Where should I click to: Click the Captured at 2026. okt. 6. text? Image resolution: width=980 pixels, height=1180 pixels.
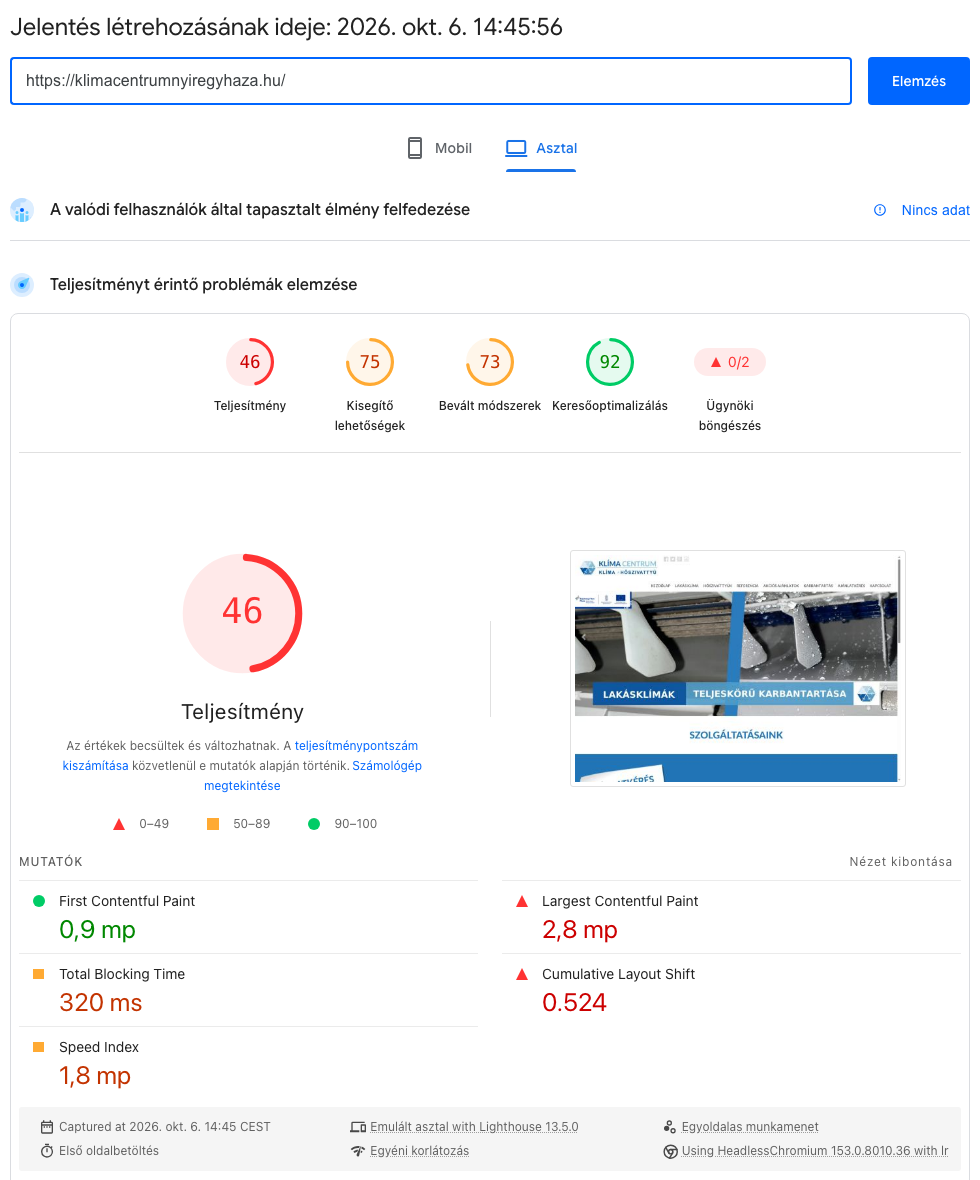(x=164, y=1127)
